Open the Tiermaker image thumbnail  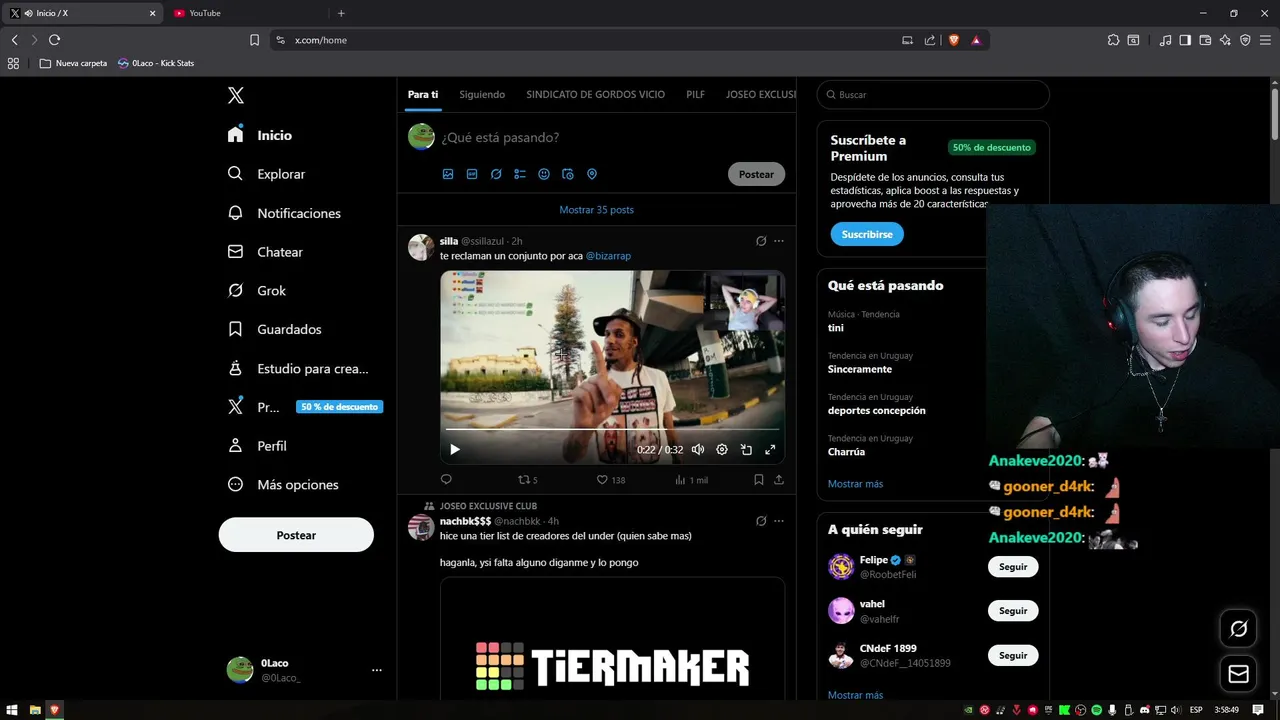click(612, 638)
